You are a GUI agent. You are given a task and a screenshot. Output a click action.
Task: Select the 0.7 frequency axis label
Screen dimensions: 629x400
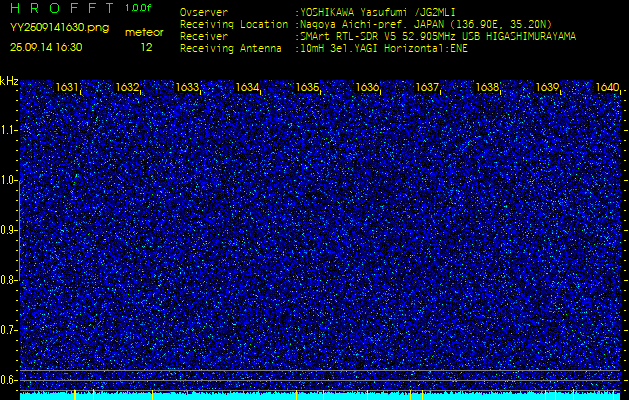[x=8, y=330]
